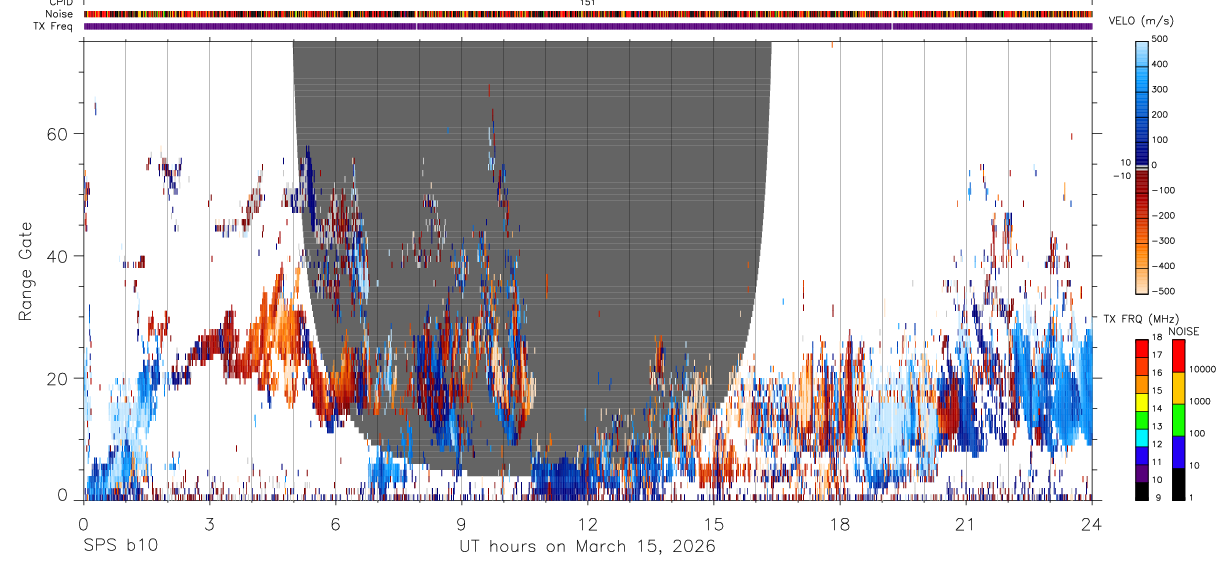
Task: Click the x-axis hour label "15"
Action: (x=713, y=524)
